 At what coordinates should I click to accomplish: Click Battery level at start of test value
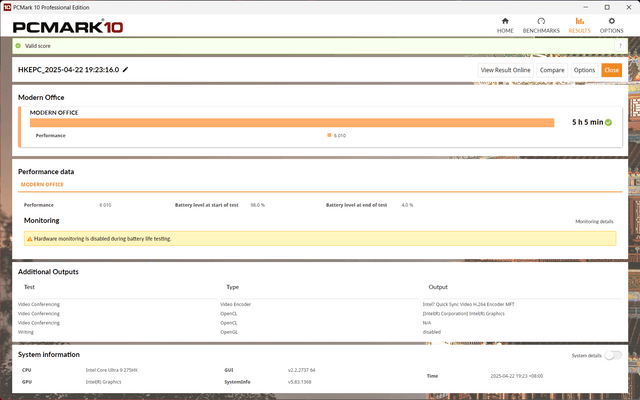[x=257, y=205]
